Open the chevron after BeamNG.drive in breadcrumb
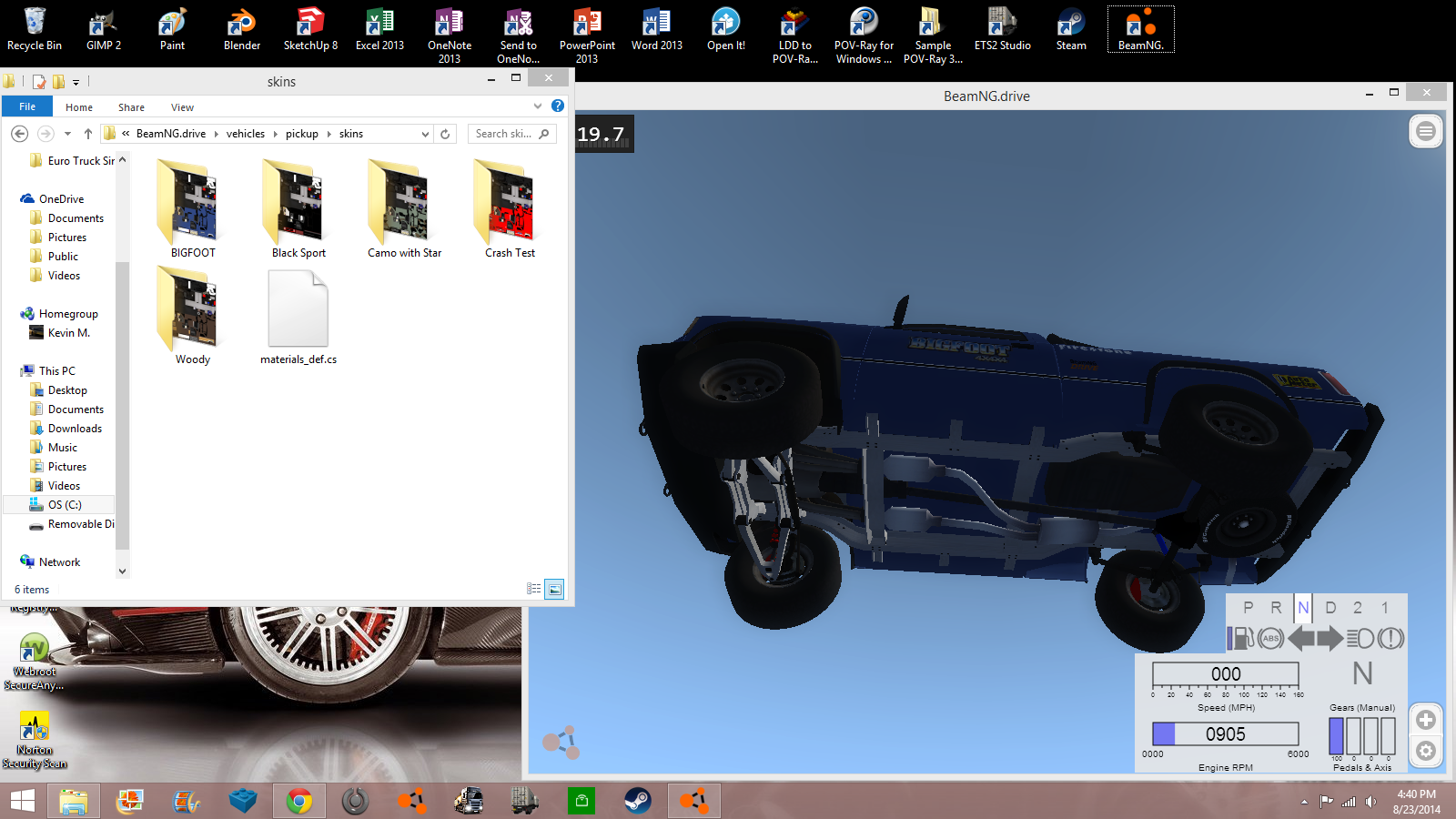The width and height of the screenshot is (1456, 819). point(217,134)
